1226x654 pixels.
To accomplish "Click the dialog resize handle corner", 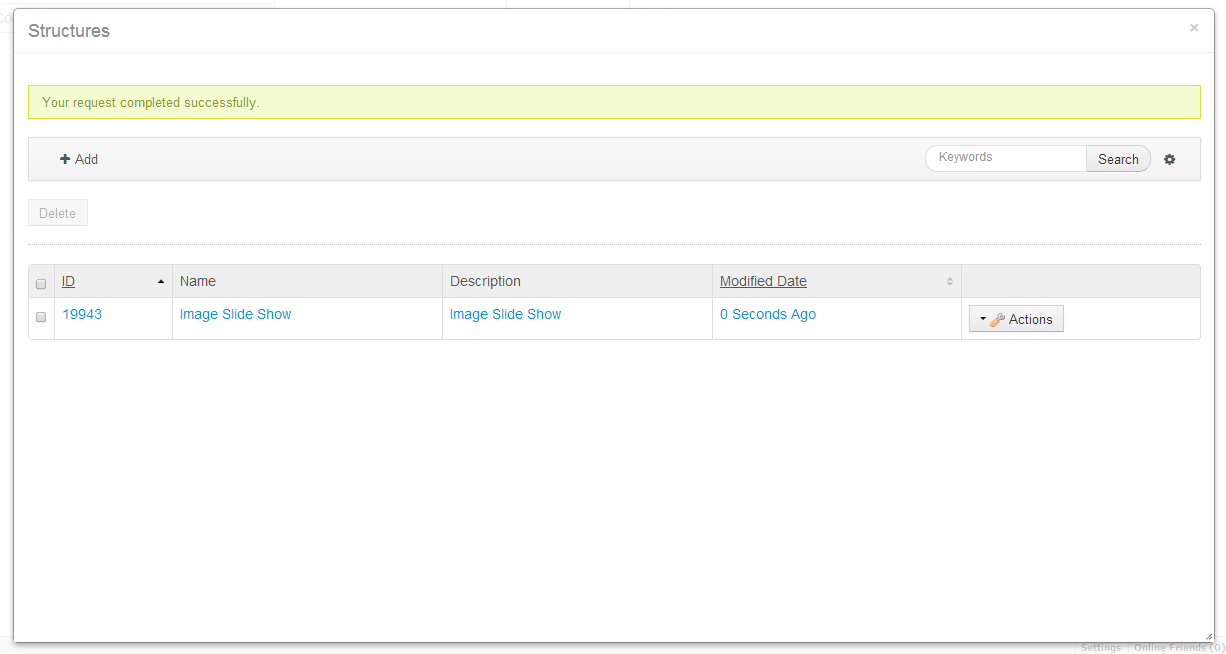I will tap(1208, 636).
